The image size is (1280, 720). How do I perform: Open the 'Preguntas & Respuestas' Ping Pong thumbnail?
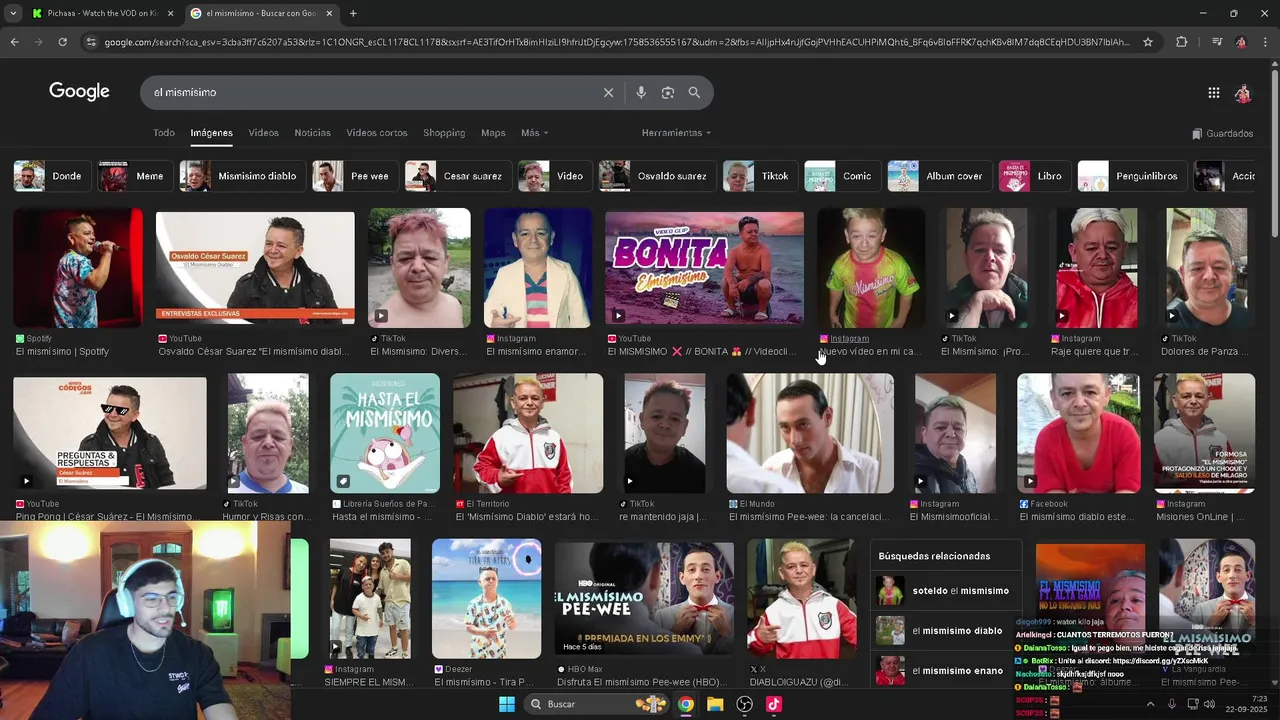pyautogui.click(x=110, y=433)
